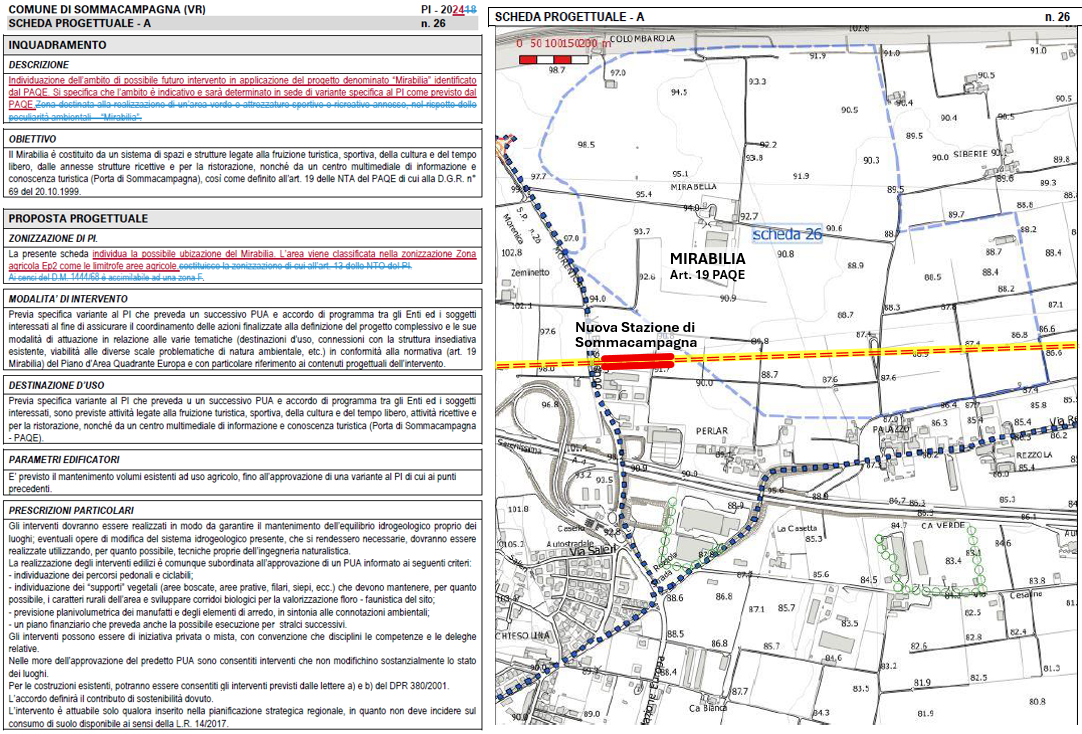
Task: Click "SCHEDA PROGETTUALE - A" above the map
Action: click(x=569, y=17)
